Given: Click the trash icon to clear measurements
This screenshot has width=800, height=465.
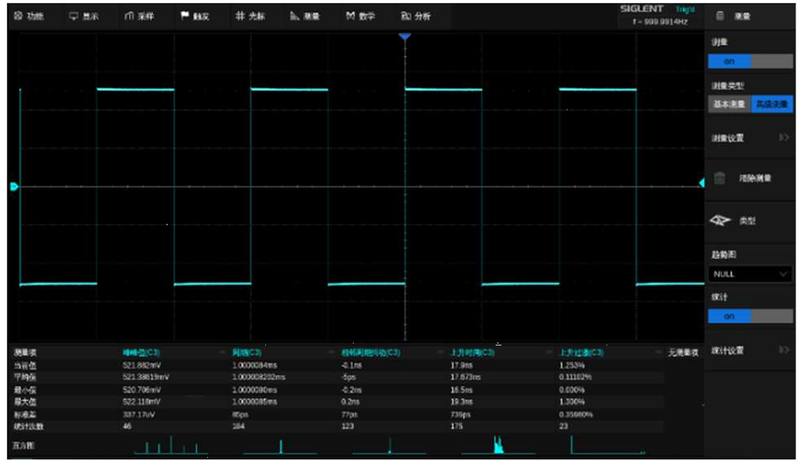Looking at the screenshot, I should pyautogui.click(x=719, y=178).
